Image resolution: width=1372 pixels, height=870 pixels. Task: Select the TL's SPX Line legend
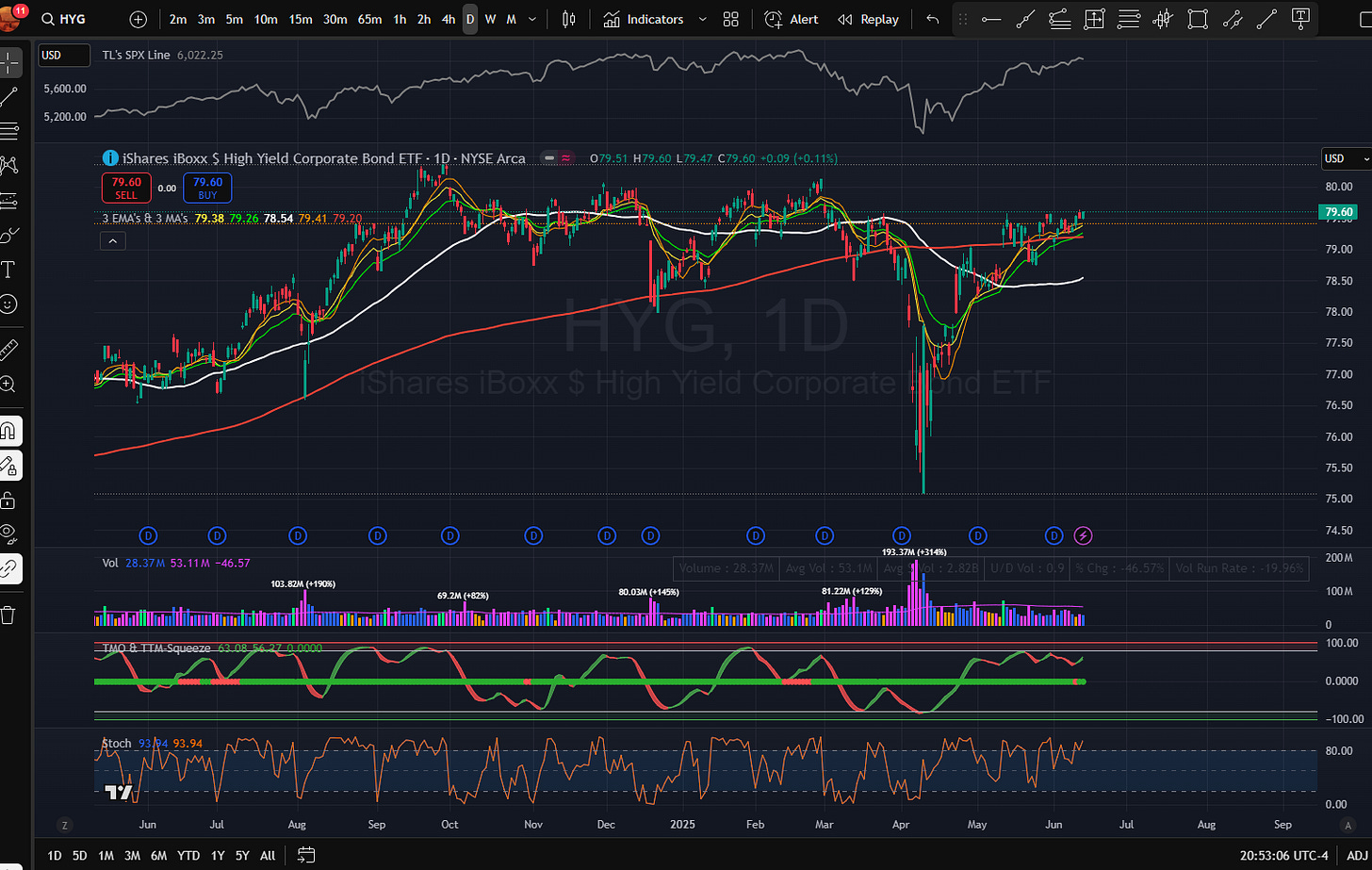136,56
